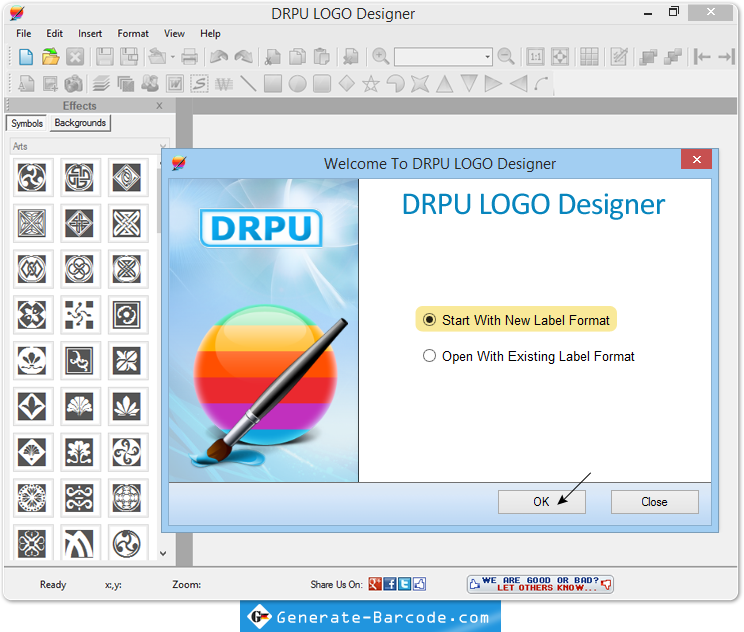Share on Facebook icon in status bar
This screenshot has height=632, width=744.
390,584
